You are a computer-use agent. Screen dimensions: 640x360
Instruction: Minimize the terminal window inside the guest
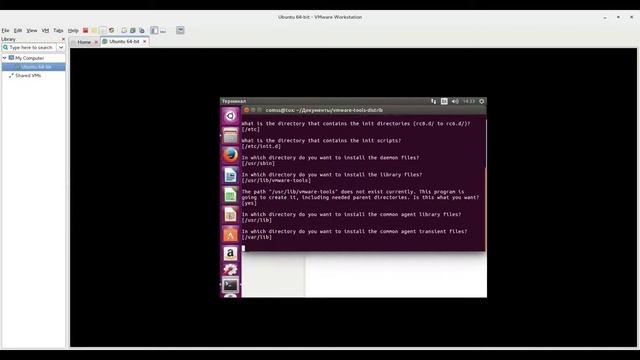click(x=253, y=110)
